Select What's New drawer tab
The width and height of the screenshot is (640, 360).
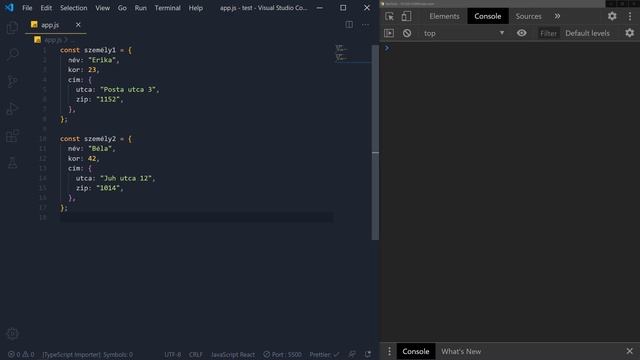pos(461,351)
